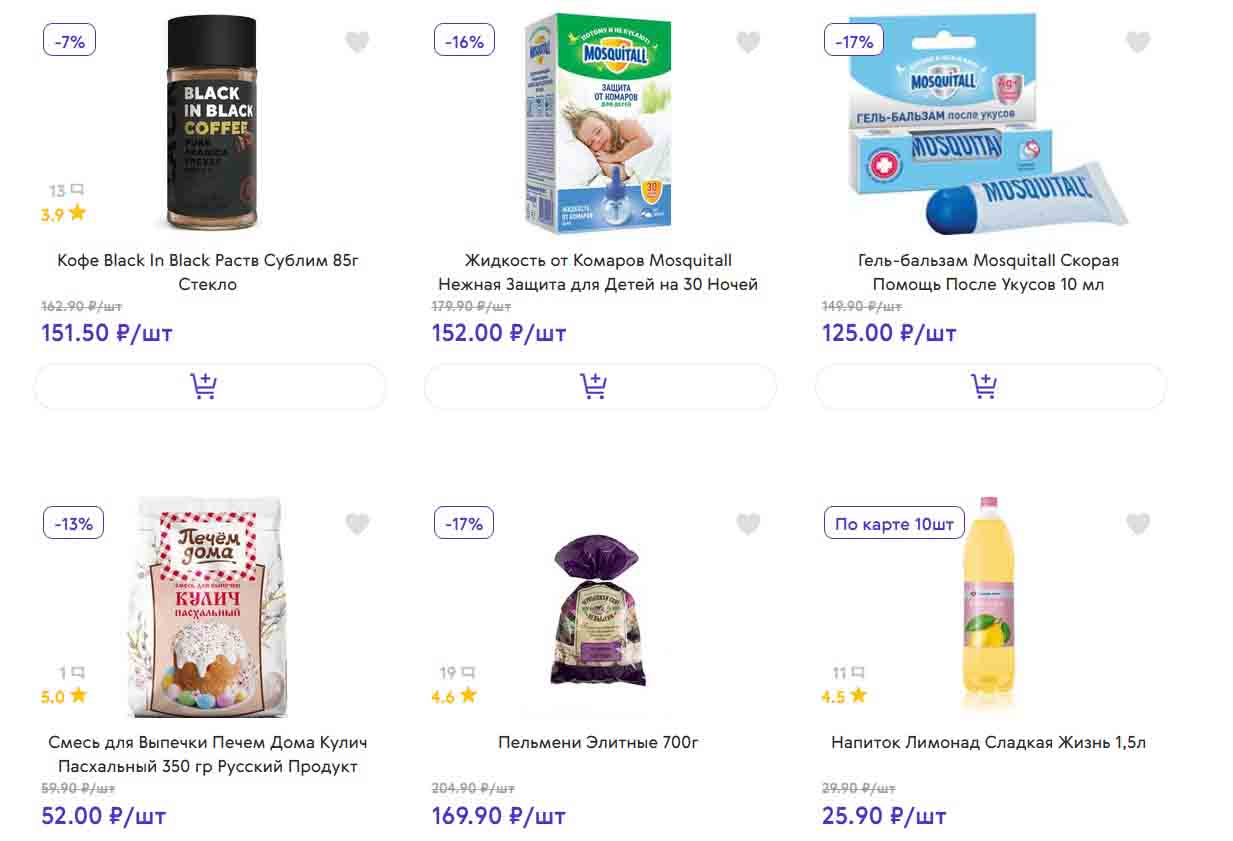Click the 3.9 star rating on coffee
Image resolution: width=1233 pixels, height=841 pixels.
tap(64, 214)
